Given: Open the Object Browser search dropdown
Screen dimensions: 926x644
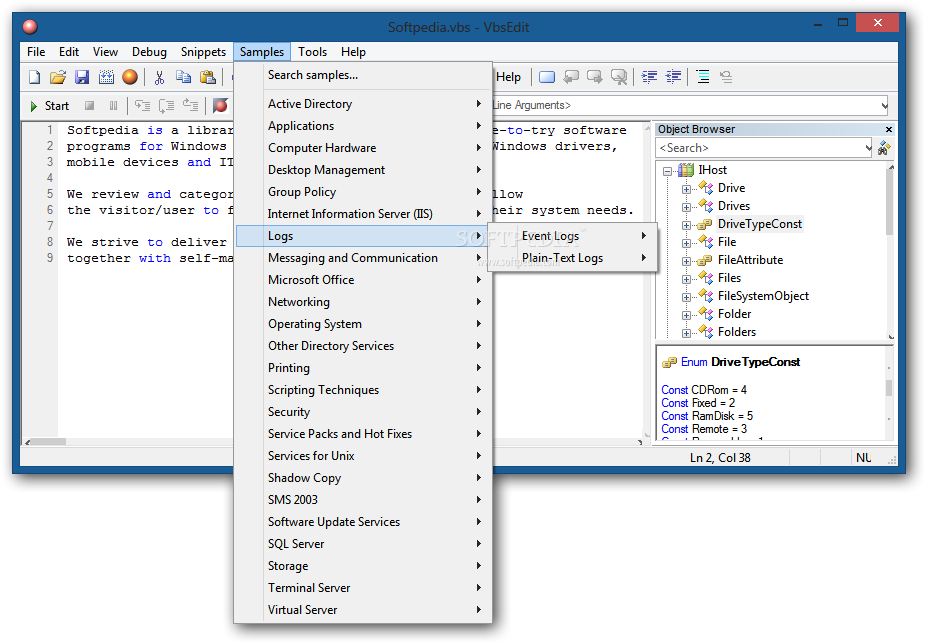Looking at the screenshot, I should point(868,148).
